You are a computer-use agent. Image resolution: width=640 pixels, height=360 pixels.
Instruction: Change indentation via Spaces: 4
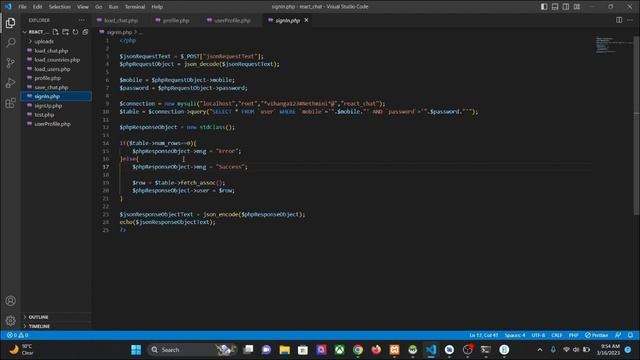coord(515,335)
